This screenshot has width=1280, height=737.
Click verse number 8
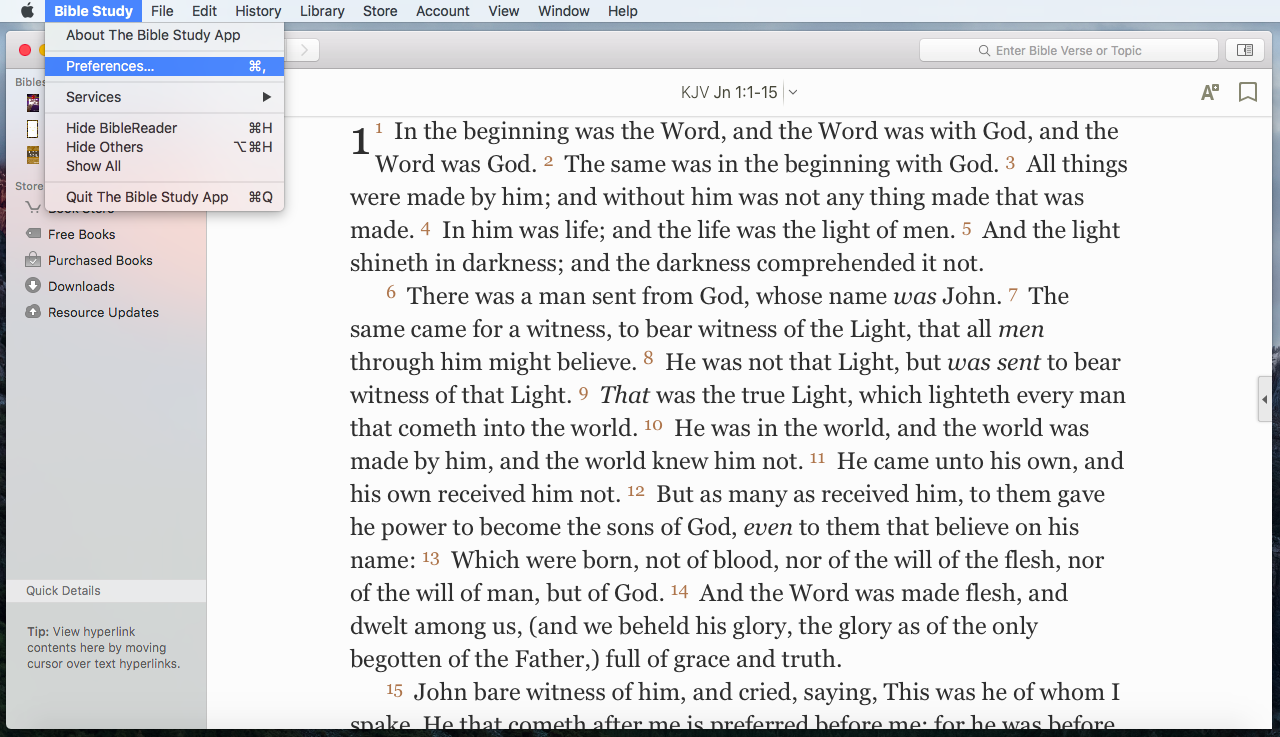click(648, 359)
